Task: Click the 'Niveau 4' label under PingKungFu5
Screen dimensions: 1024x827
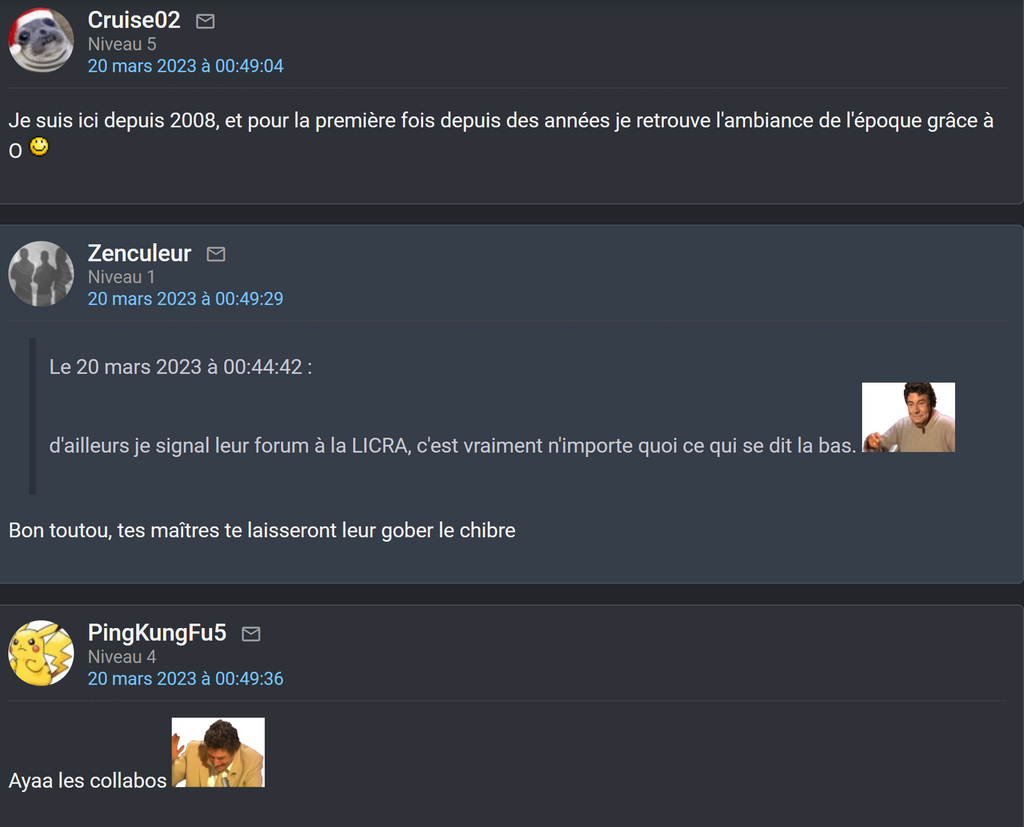Action: 122,657
